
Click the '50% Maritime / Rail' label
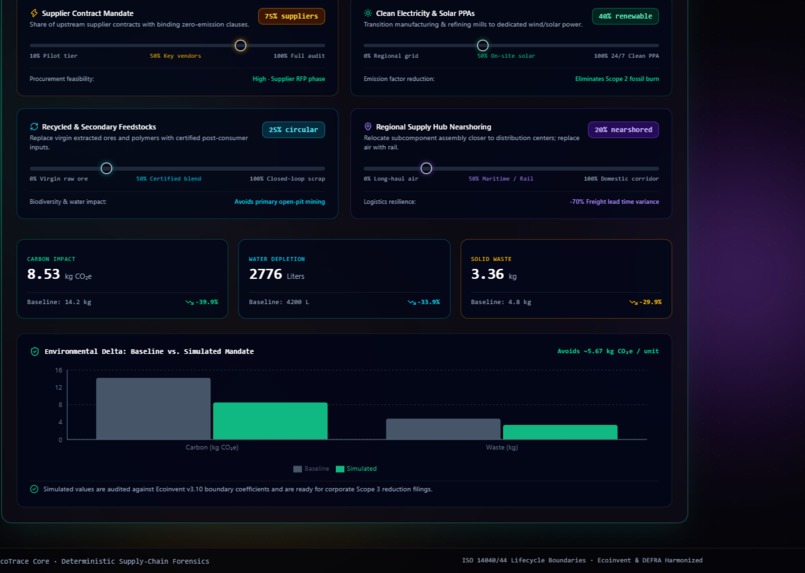click(x=501, y=179)
